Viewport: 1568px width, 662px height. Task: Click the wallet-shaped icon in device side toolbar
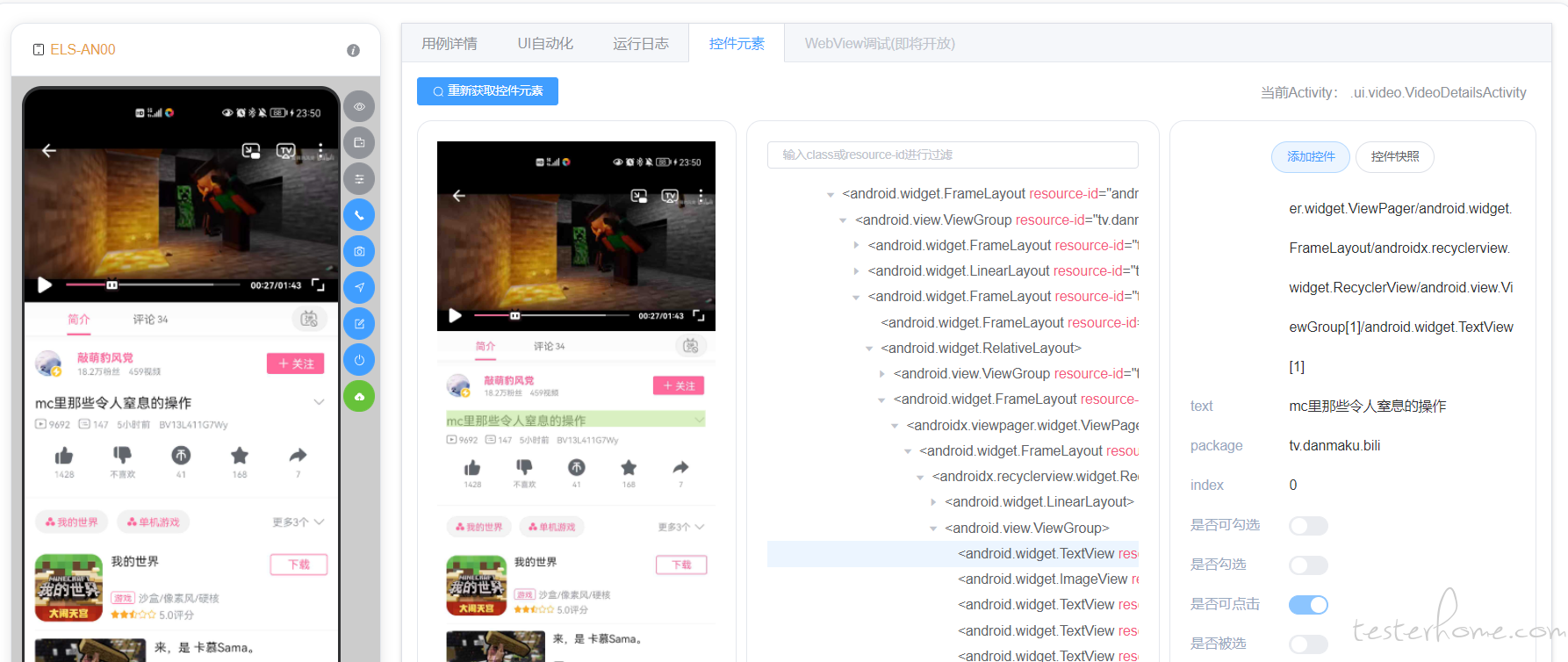359,142
